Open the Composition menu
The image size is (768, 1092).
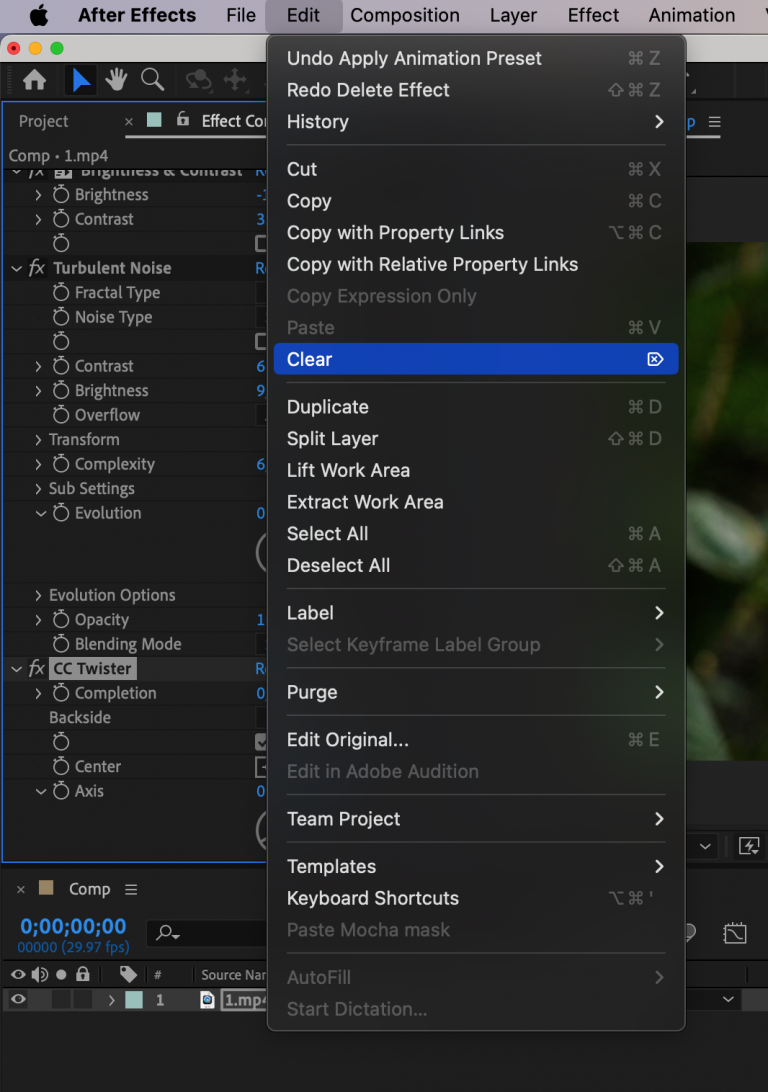click(404, 15)
